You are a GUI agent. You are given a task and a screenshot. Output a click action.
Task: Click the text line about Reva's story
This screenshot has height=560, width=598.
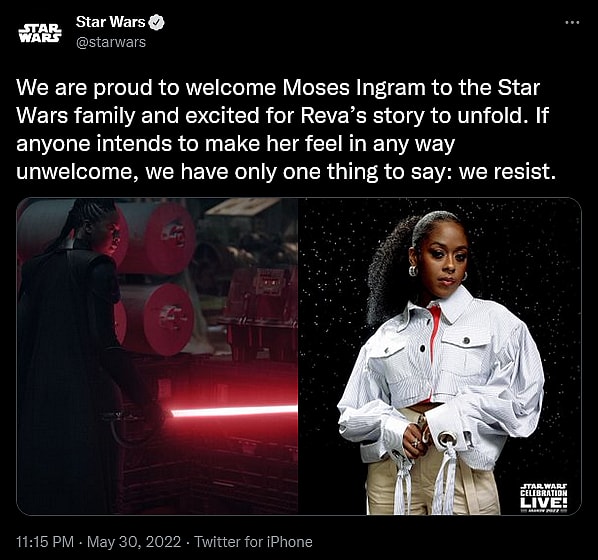(x=282, y=115)
